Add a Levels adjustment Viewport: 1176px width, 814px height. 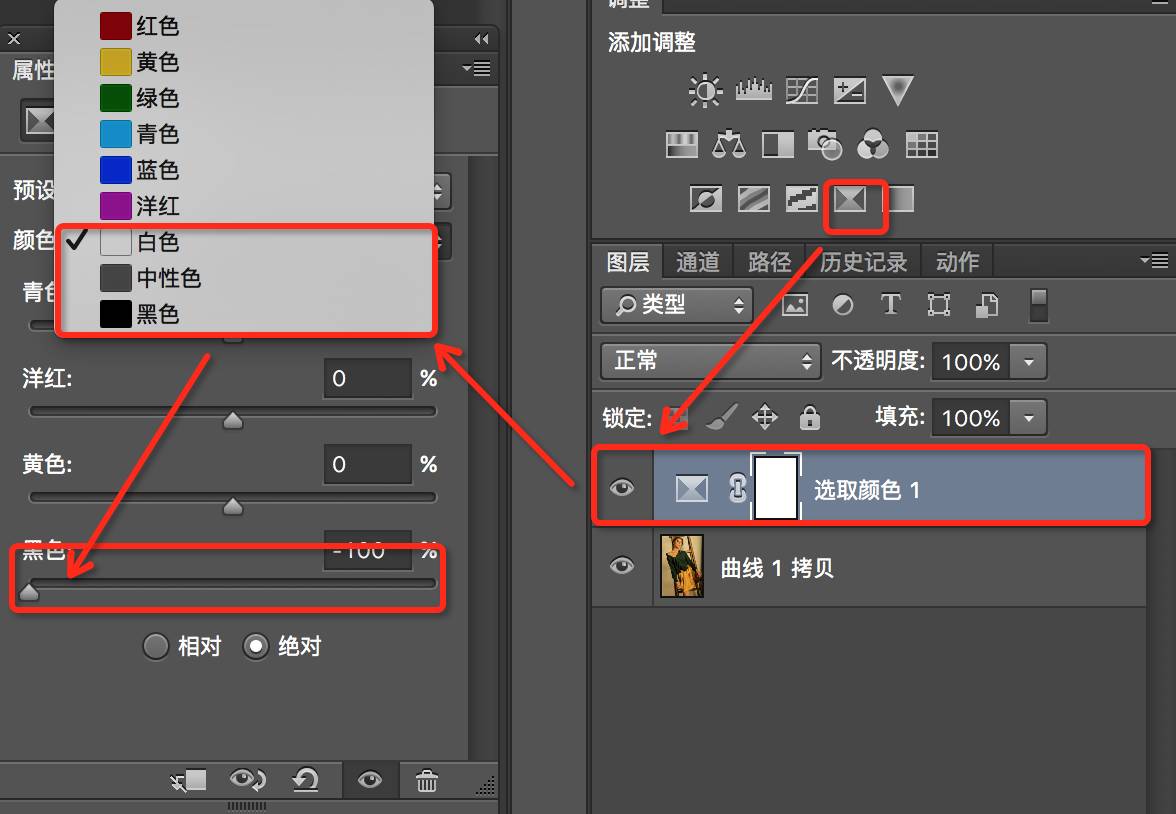pos(754,91)
